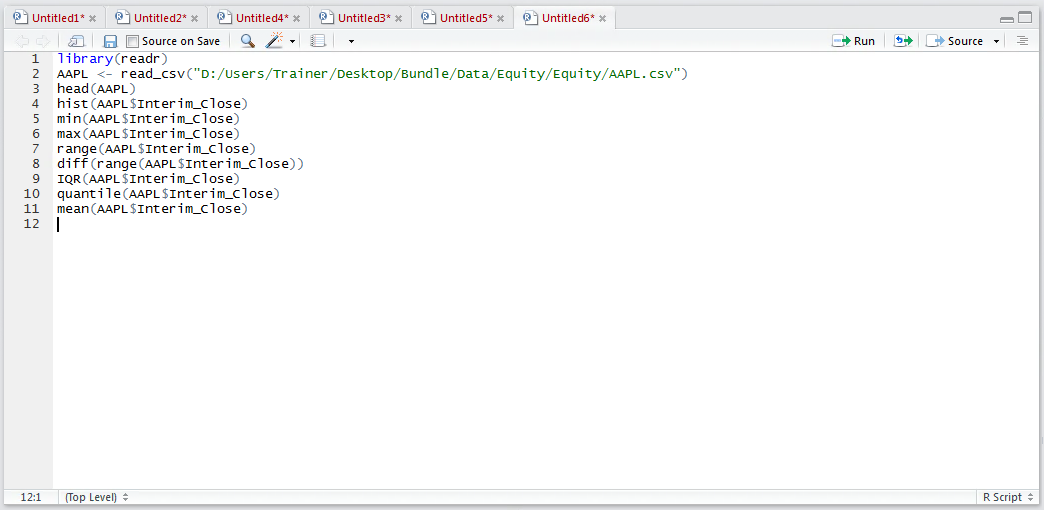Click line number 1 in gutter

[35, 59]
